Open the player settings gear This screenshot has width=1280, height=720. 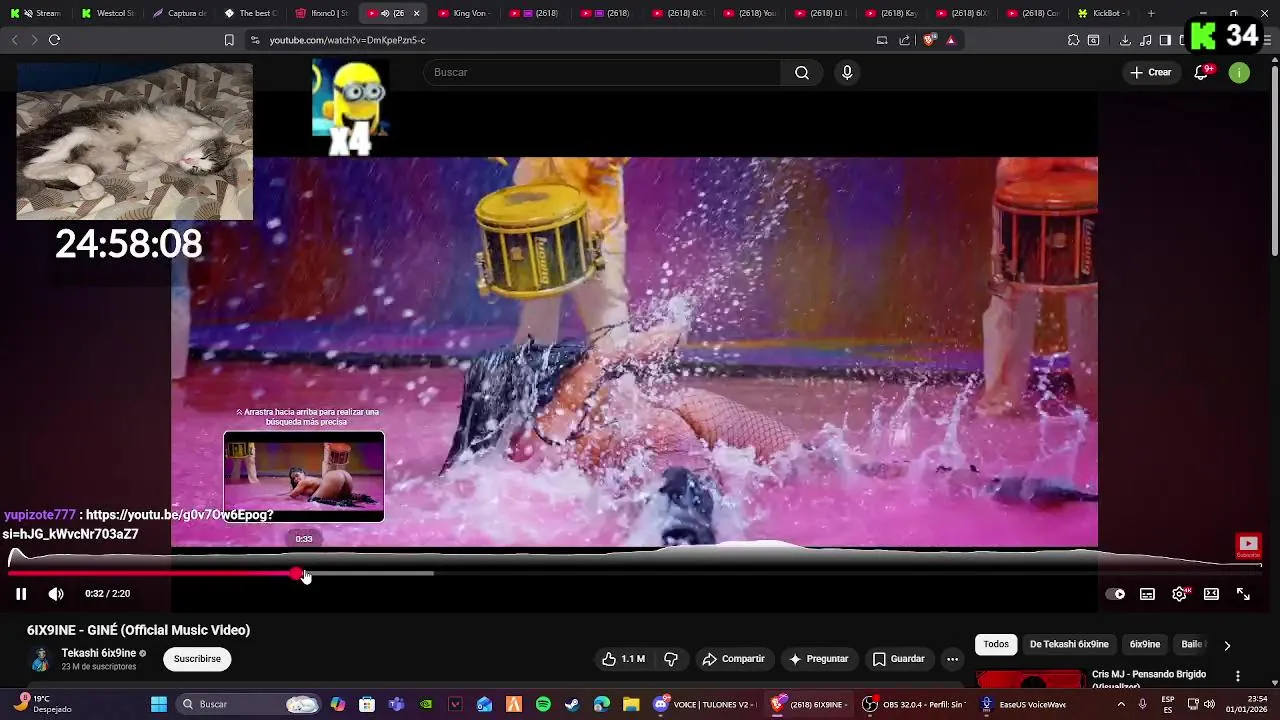pos(1180,594)
